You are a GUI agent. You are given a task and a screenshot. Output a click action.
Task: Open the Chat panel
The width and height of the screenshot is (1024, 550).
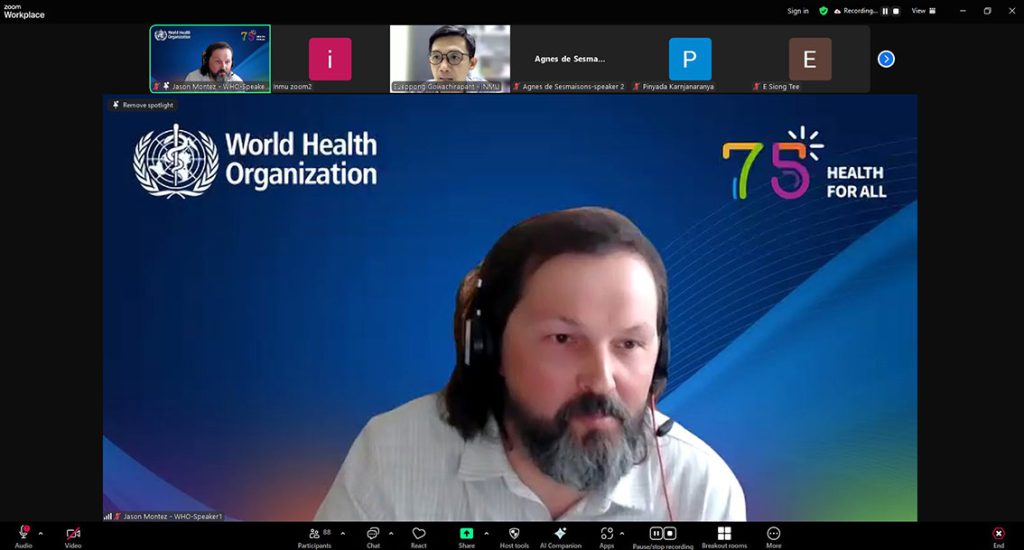(373, 535)
